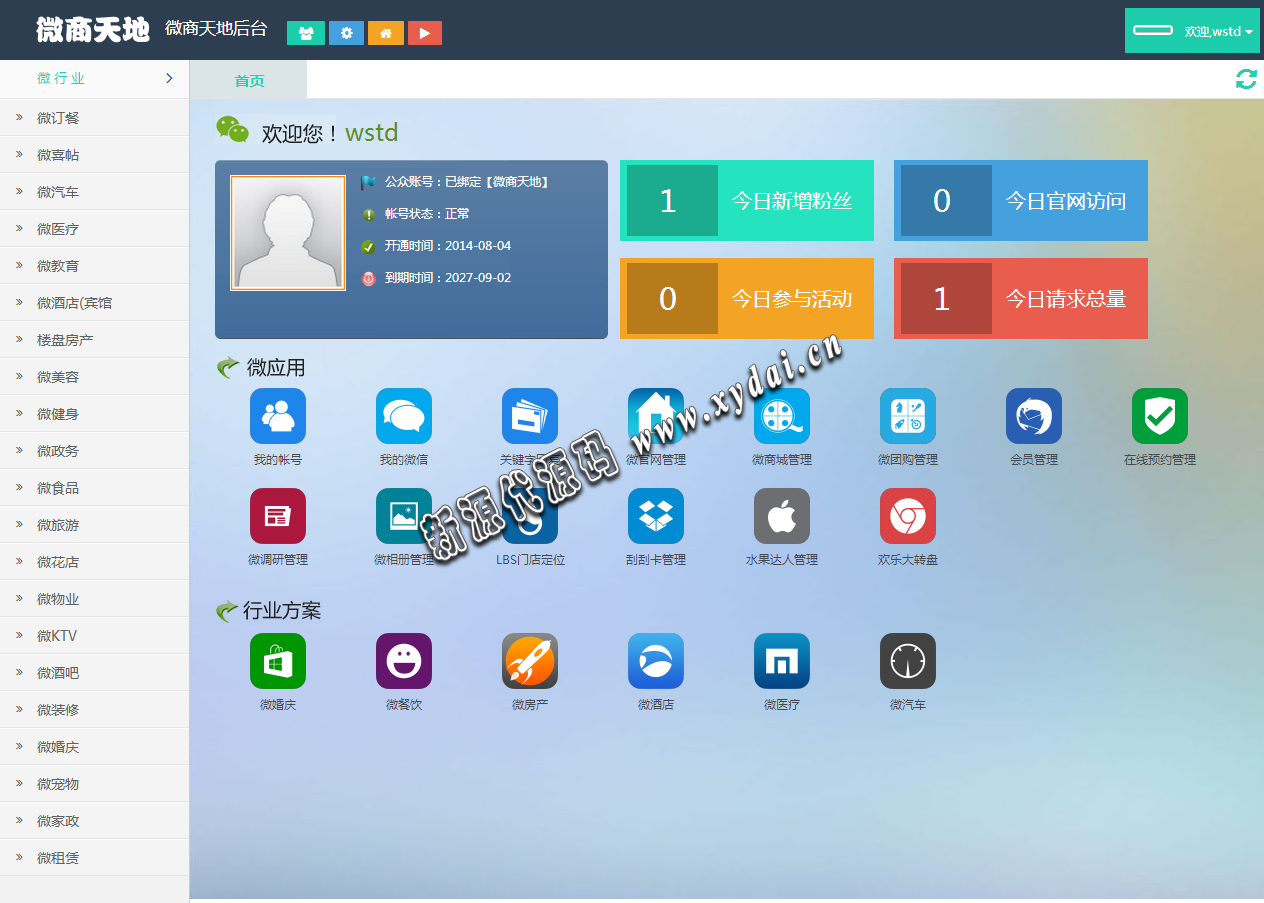1264x903 pixels.
Task: Open the 水果达人管理 app icon
Action: pyautogui.click(x=782, y=516)
